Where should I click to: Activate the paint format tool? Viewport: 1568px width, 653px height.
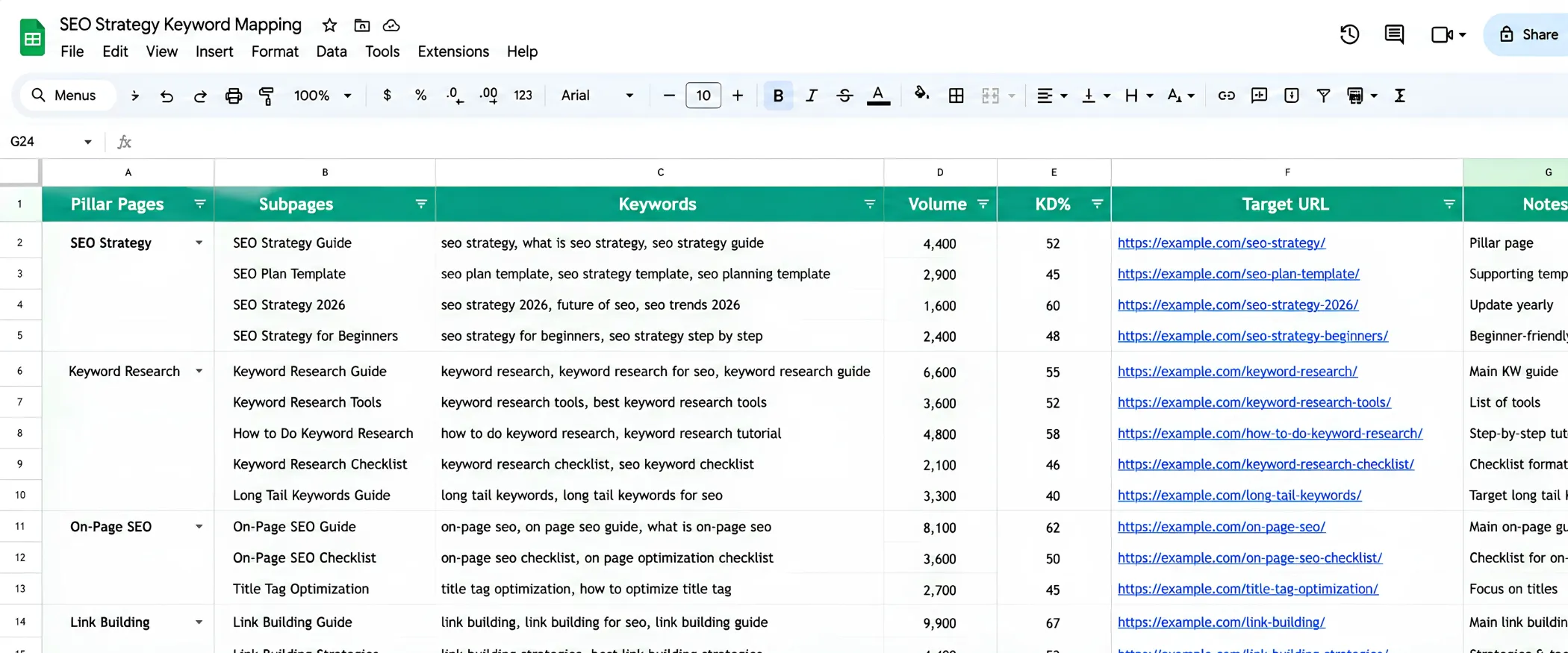pyautogui.click(x=267, y=96)
